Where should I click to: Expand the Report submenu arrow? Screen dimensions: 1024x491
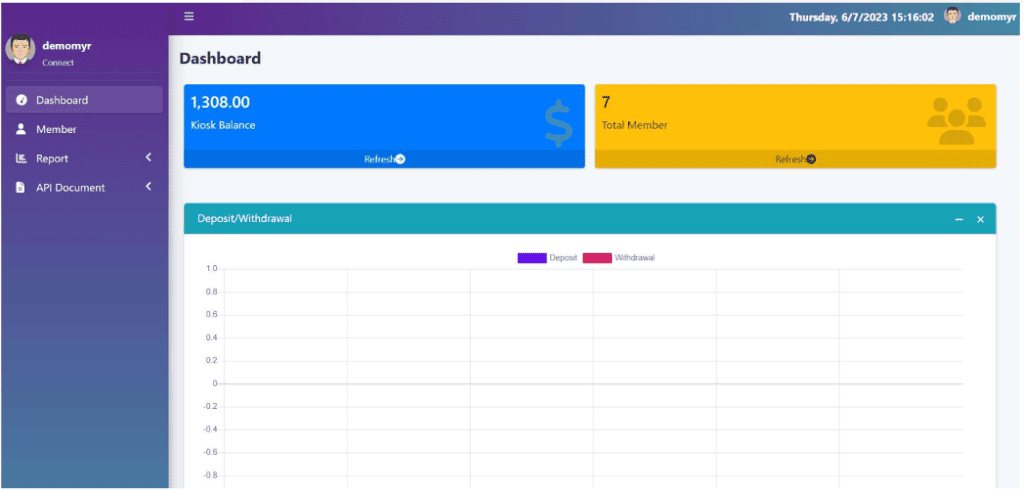[148, 158]
